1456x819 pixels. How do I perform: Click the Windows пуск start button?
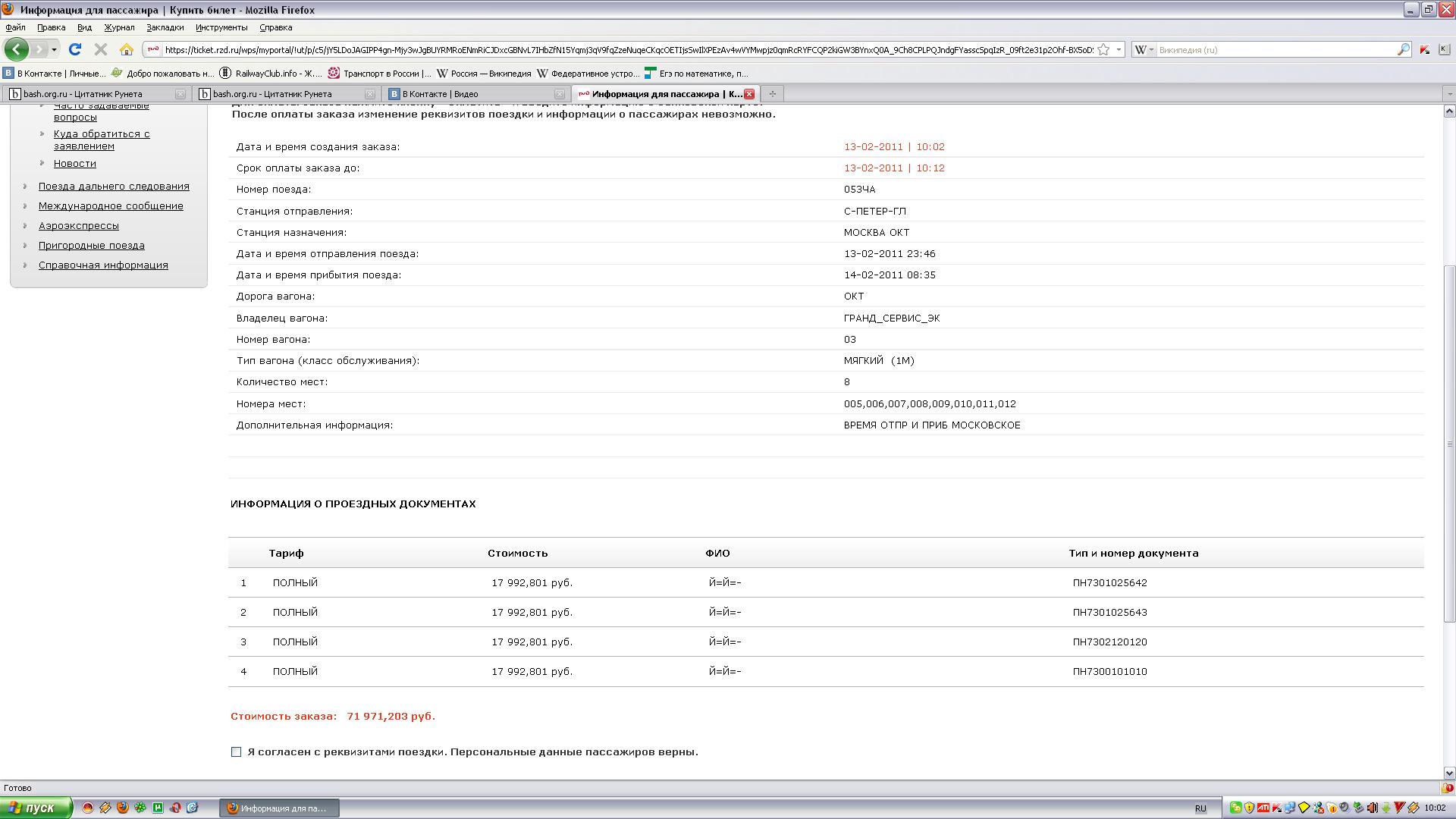coord(36,808)
